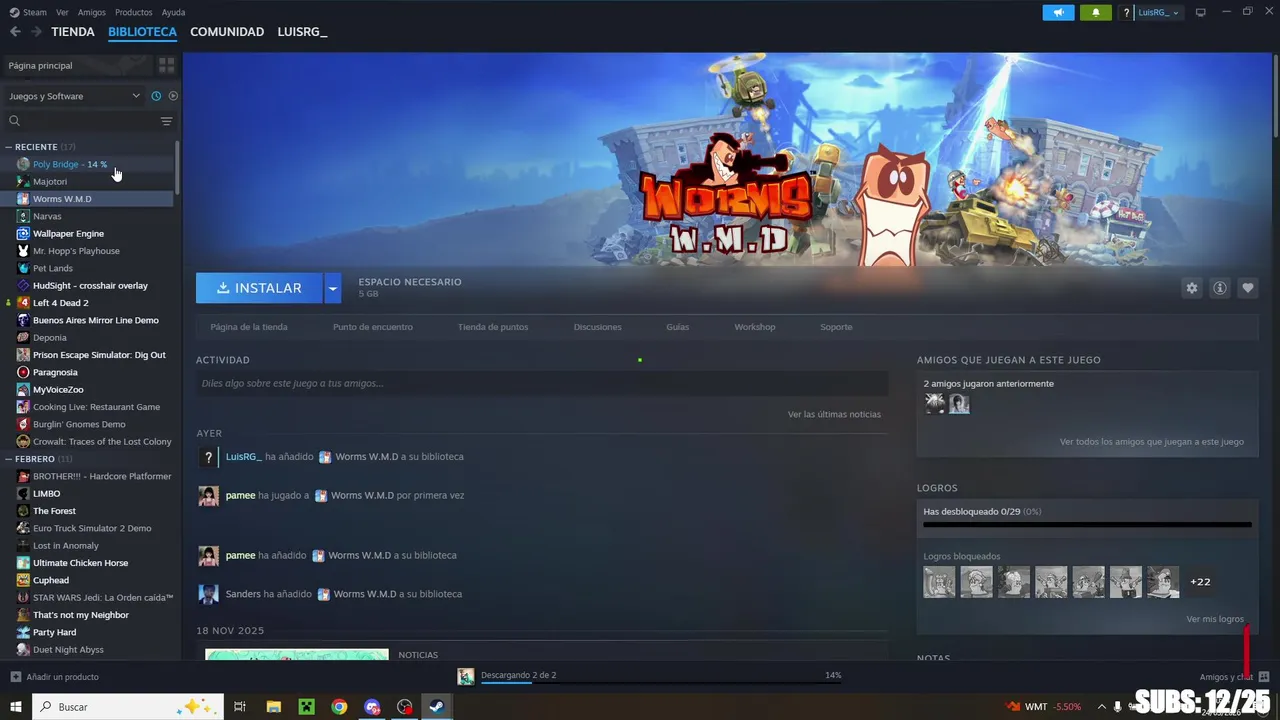Open the Juegos y Software dropdown
This screenshot has height=720, width=1280.
75,96
